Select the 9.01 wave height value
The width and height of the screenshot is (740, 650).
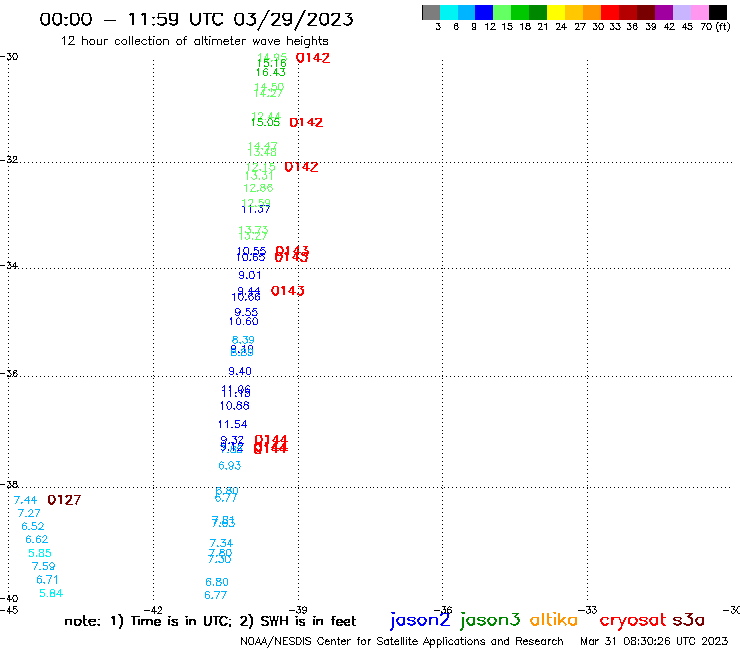[250, 275]
